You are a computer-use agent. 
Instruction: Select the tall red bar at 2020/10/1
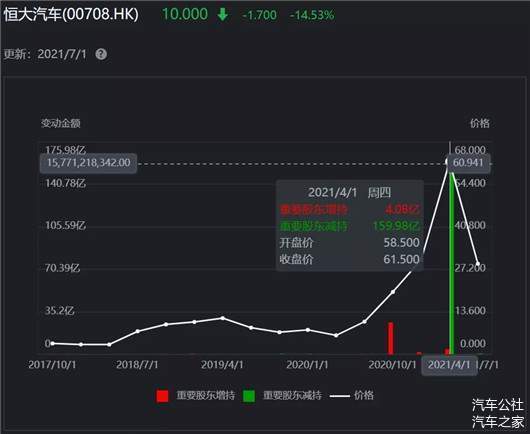[391, 338]
